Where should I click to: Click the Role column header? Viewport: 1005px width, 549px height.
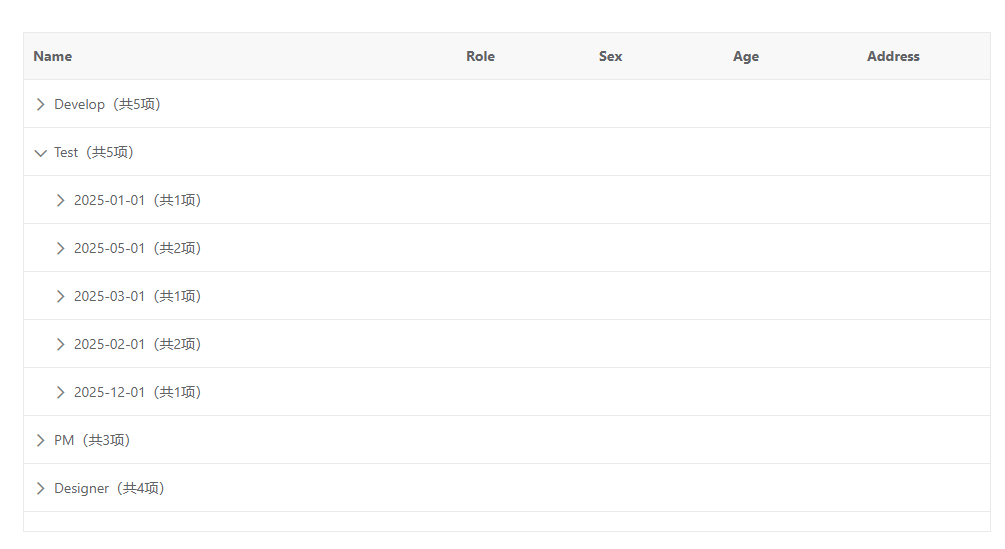tap(480, 56)
